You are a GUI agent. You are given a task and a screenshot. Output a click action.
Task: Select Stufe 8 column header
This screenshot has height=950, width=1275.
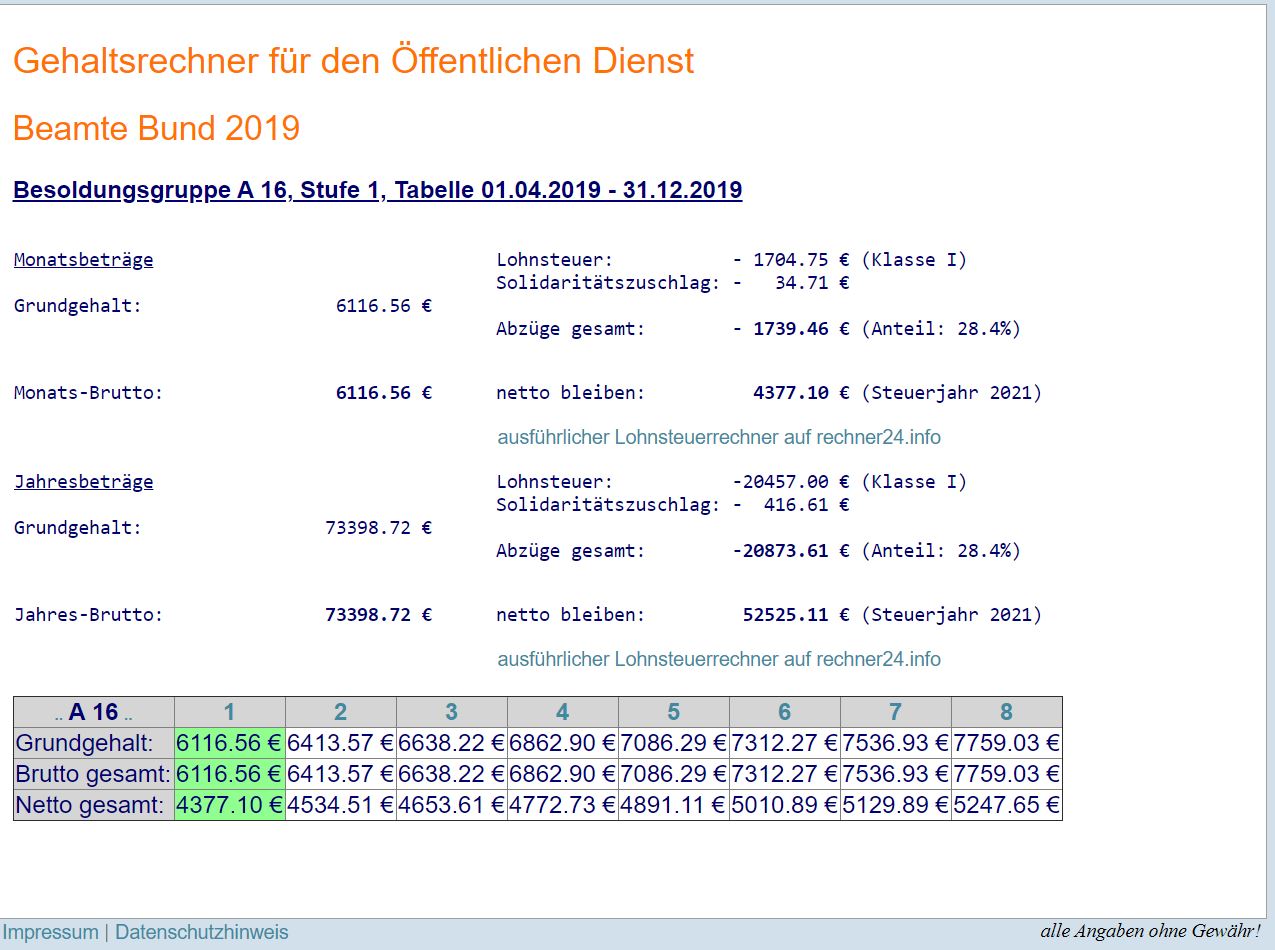click(1006, 712)
